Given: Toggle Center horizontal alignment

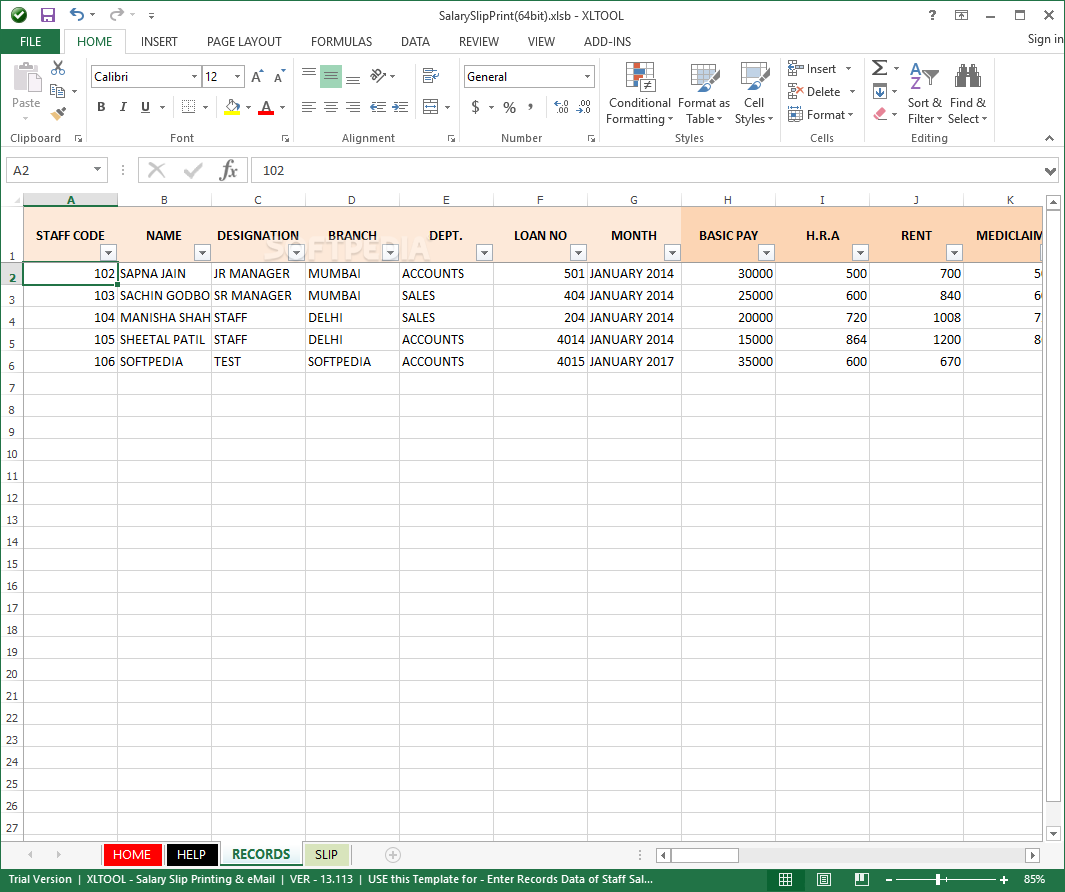Looking at the screenshot, I should (331, 107).
